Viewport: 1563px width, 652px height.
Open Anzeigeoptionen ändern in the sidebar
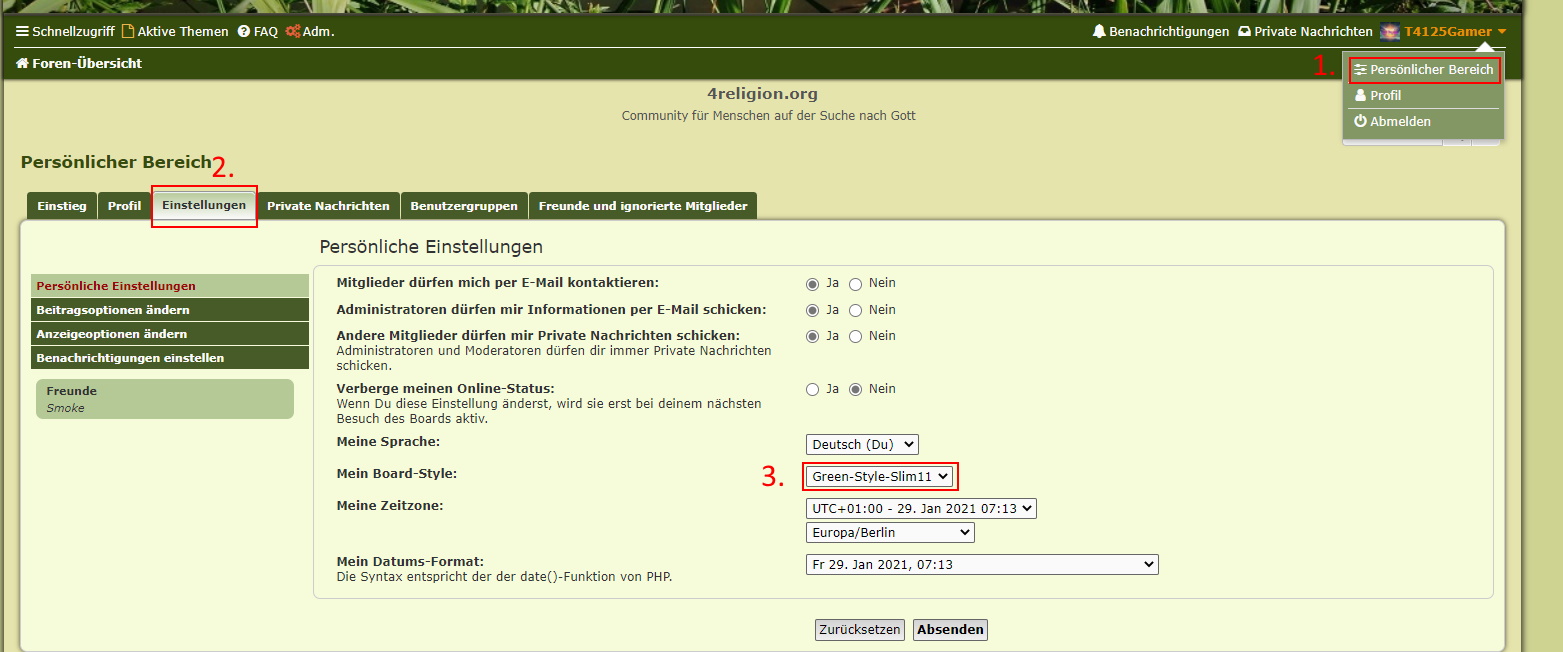point(112,334)
